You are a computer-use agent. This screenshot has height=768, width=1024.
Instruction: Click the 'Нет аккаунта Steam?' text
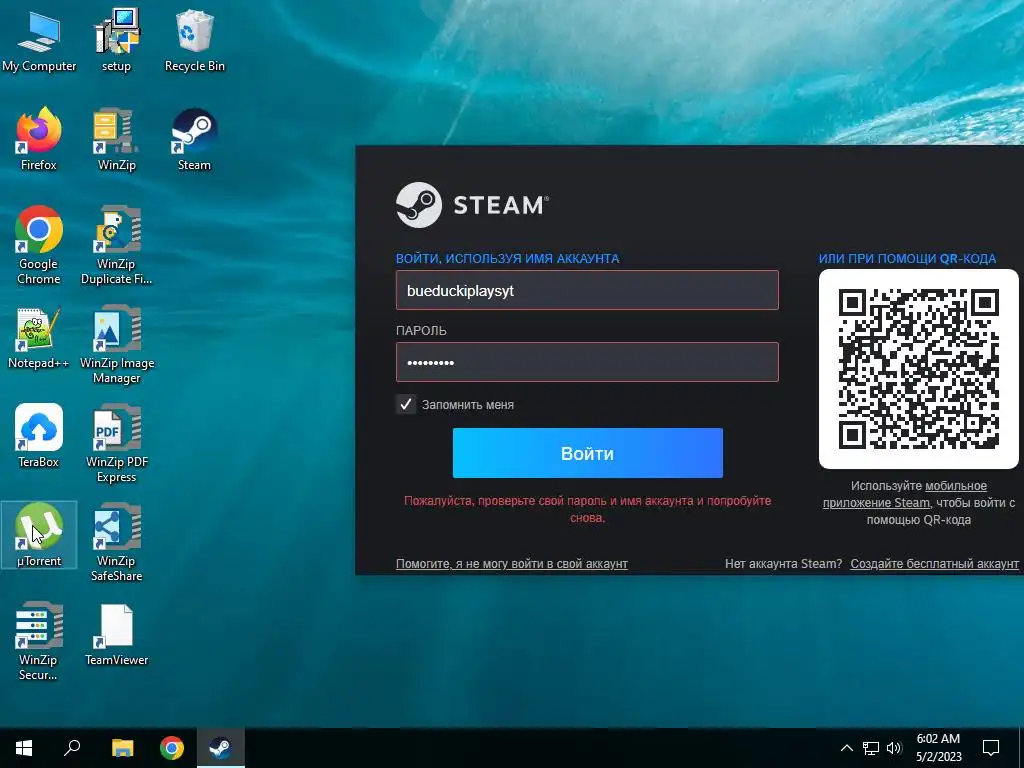coord(783,564)
